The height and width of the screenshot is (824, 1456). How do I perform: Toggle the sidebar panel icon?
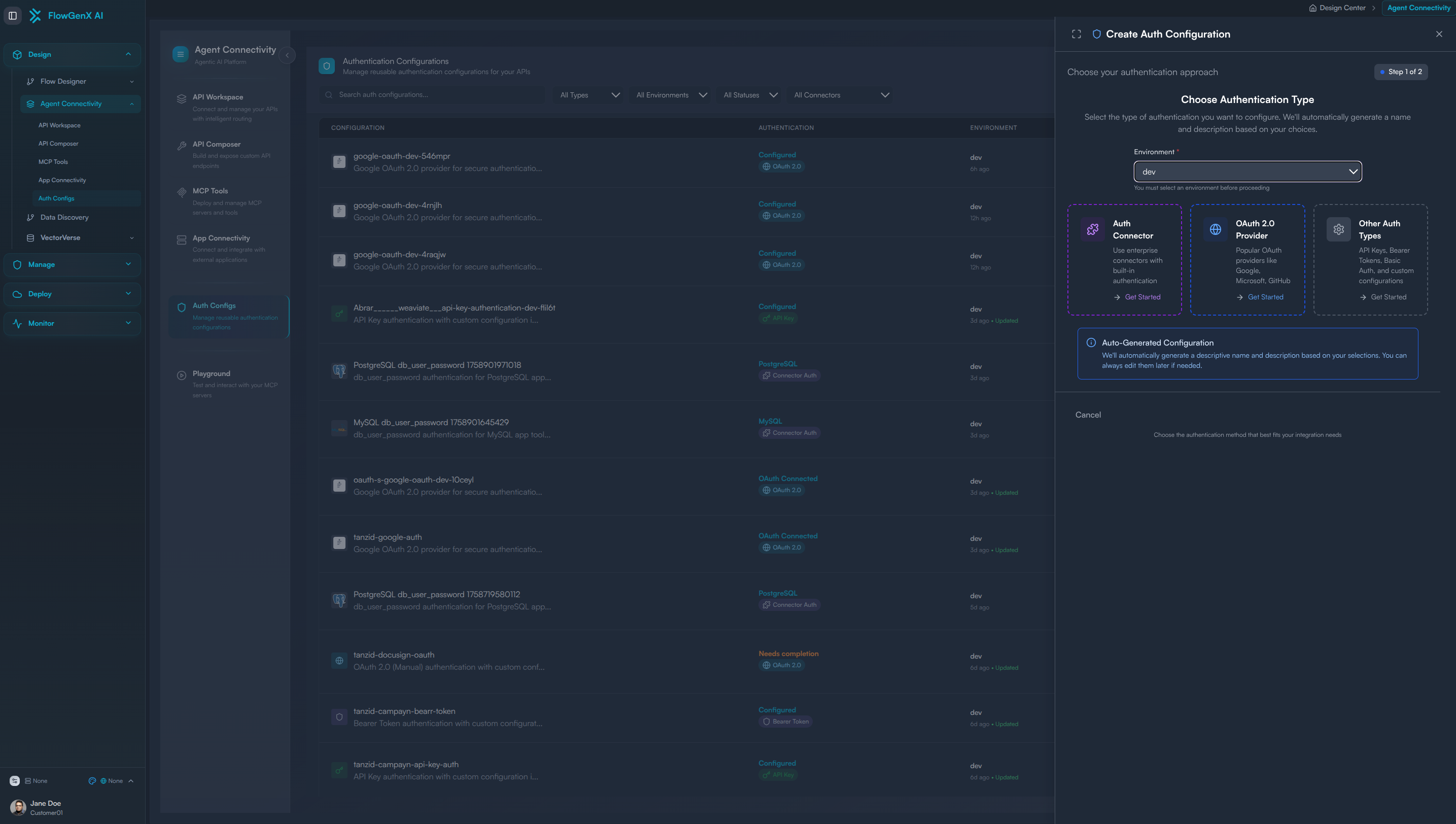point(13,15)
